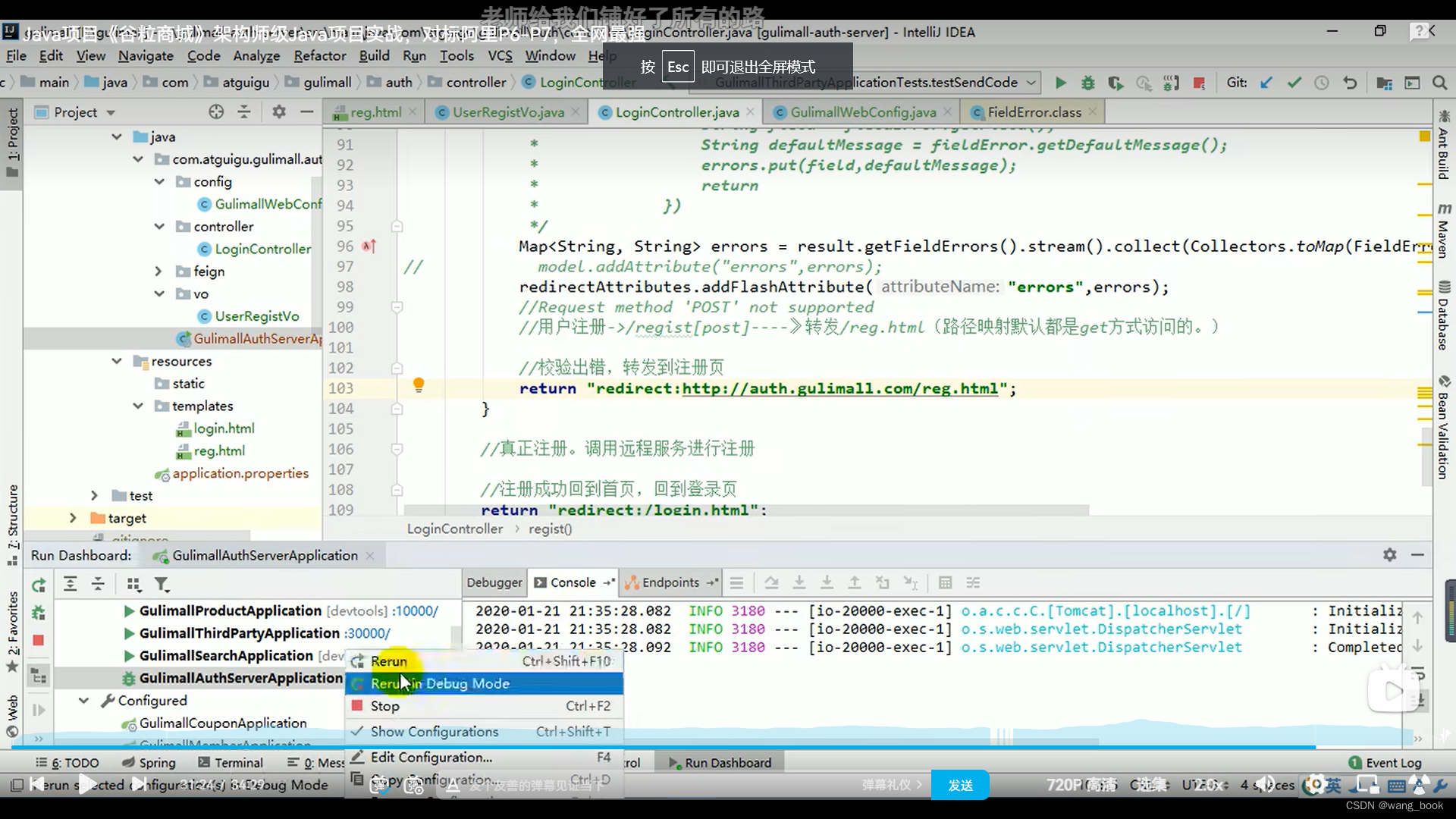
Task: Run the selected configuration with green play icon
Action: pos(1061,83)
